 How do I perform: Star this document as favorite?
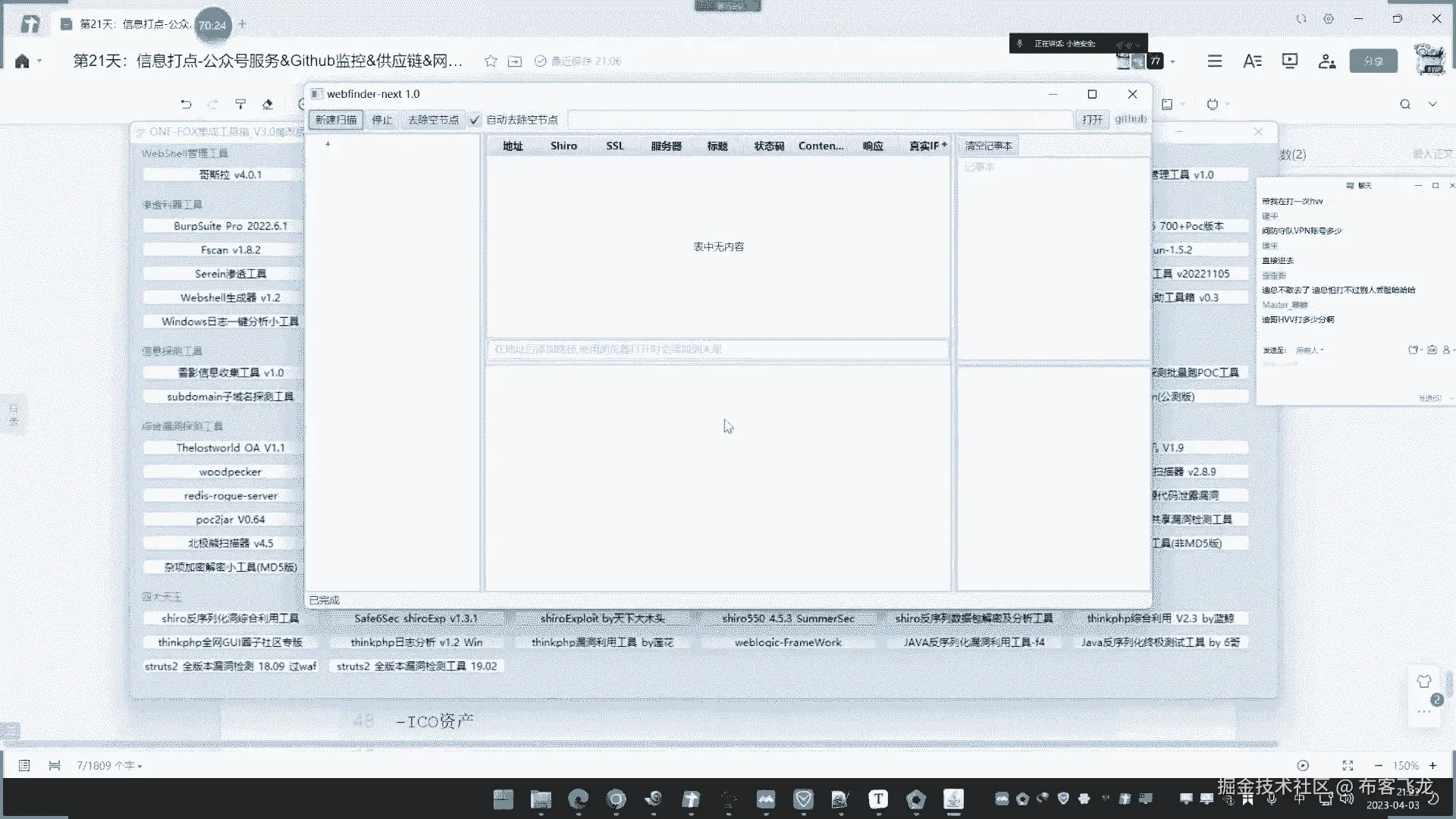click(x=491, y=61)
